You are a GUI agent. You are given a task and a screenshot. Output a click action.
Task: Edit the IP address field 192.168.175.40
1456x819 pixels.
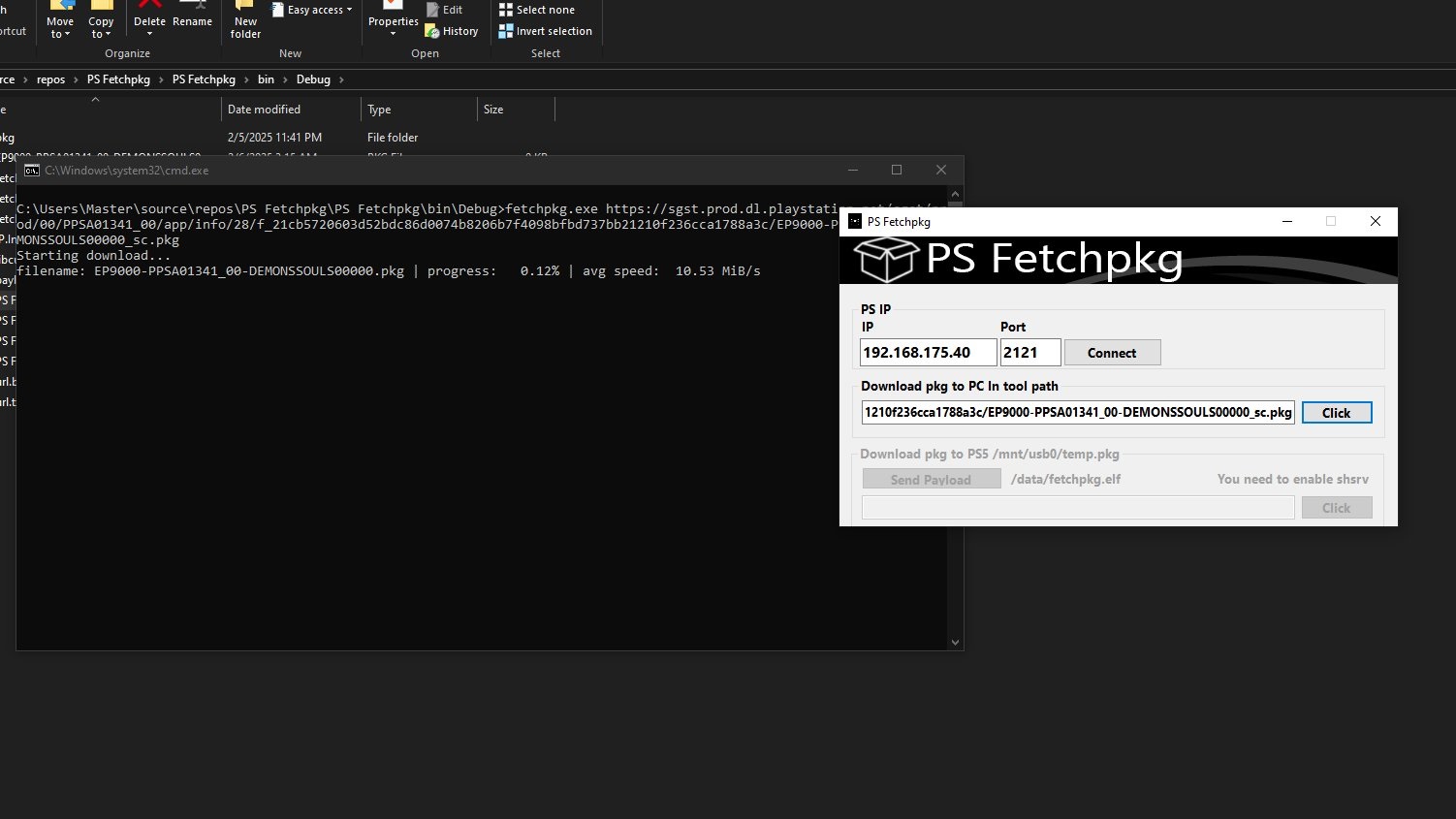(x=928, y=353)
